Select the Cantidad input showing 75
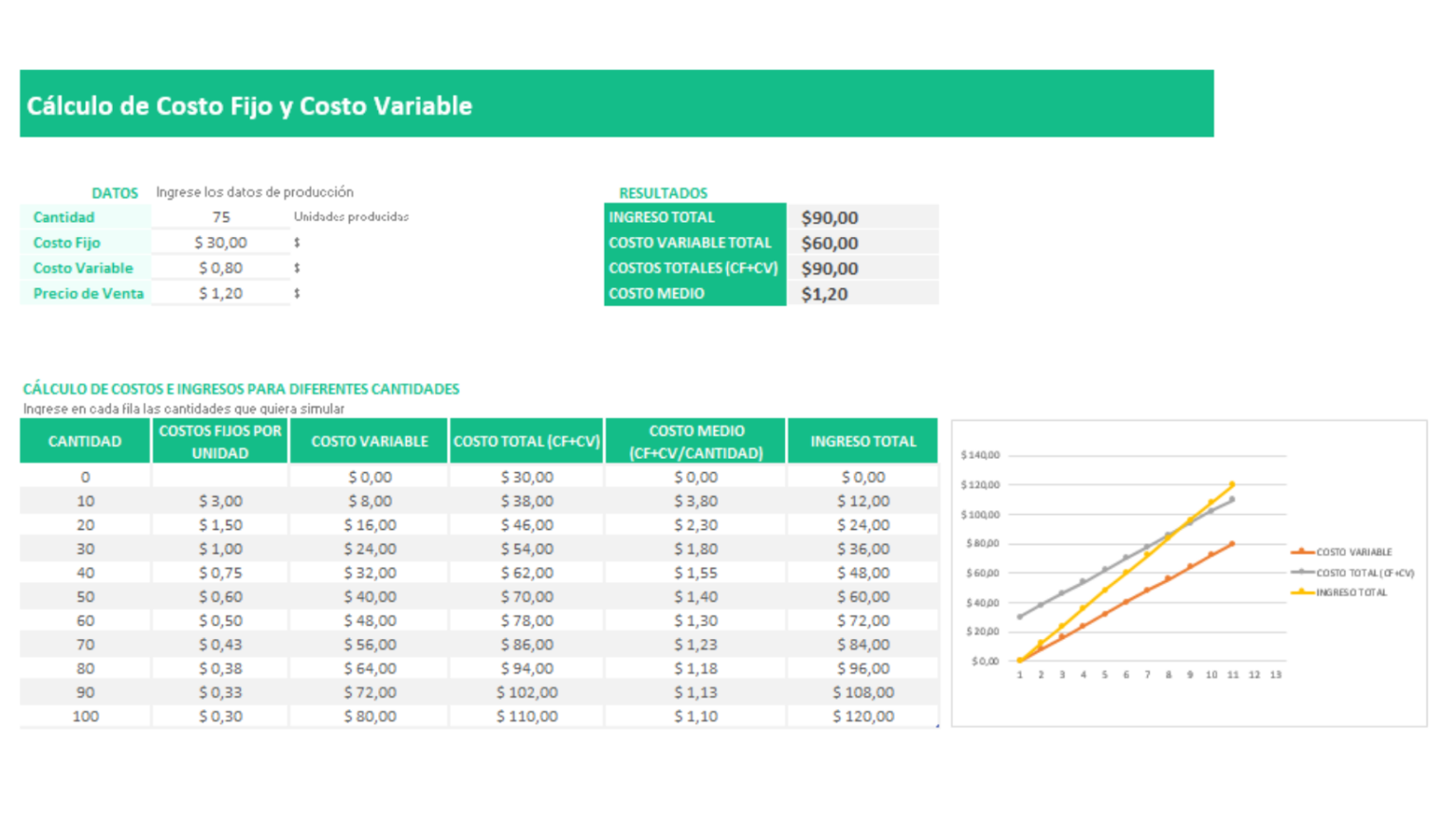1456x820 pixels. (220, 216)
